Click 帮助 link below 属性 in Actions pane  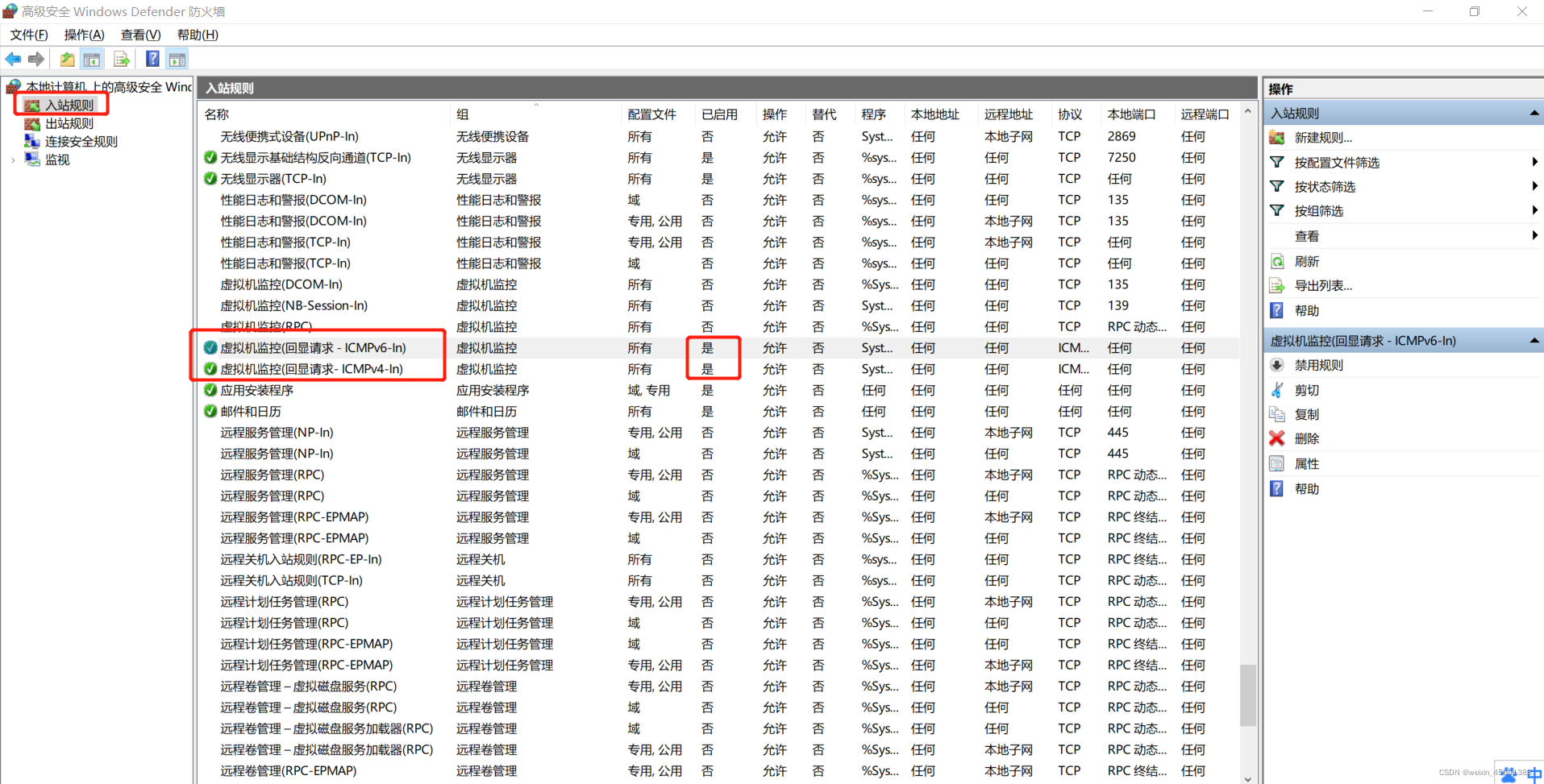pos(1307,488)
